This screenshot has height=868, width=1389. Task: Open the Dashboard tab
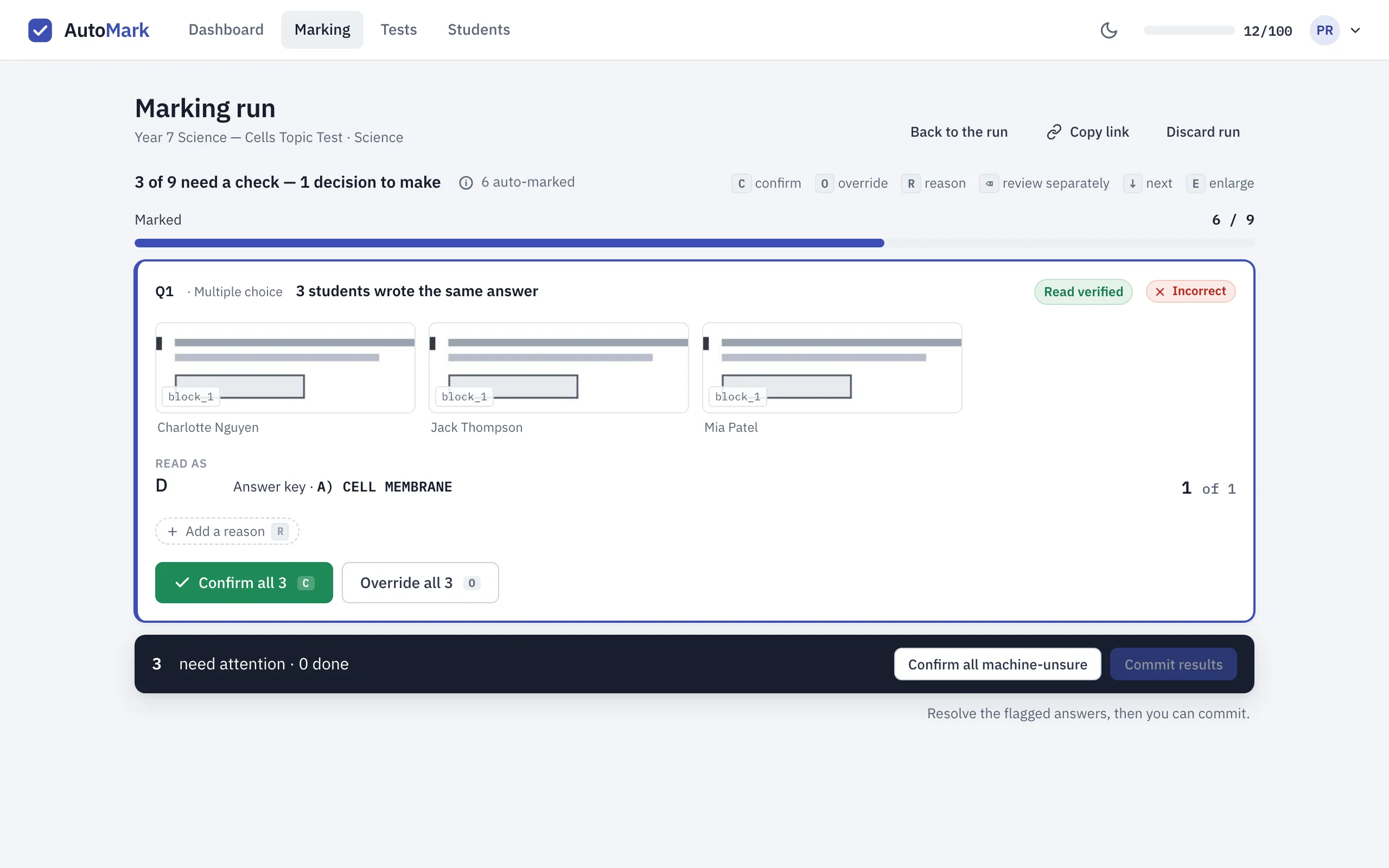click(226, 30)
